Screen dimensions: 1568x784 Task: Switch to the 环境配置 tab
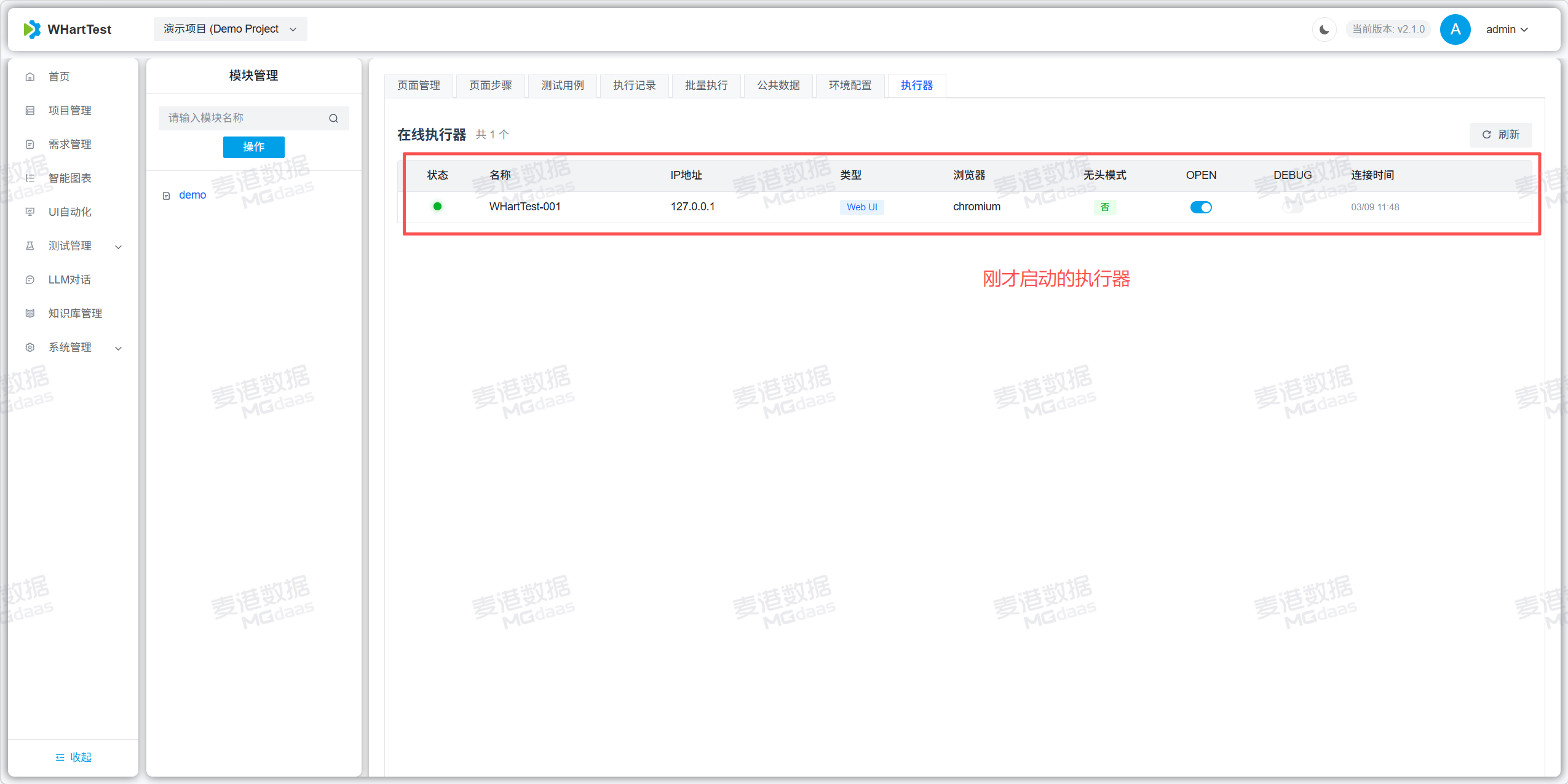[850, 85]
